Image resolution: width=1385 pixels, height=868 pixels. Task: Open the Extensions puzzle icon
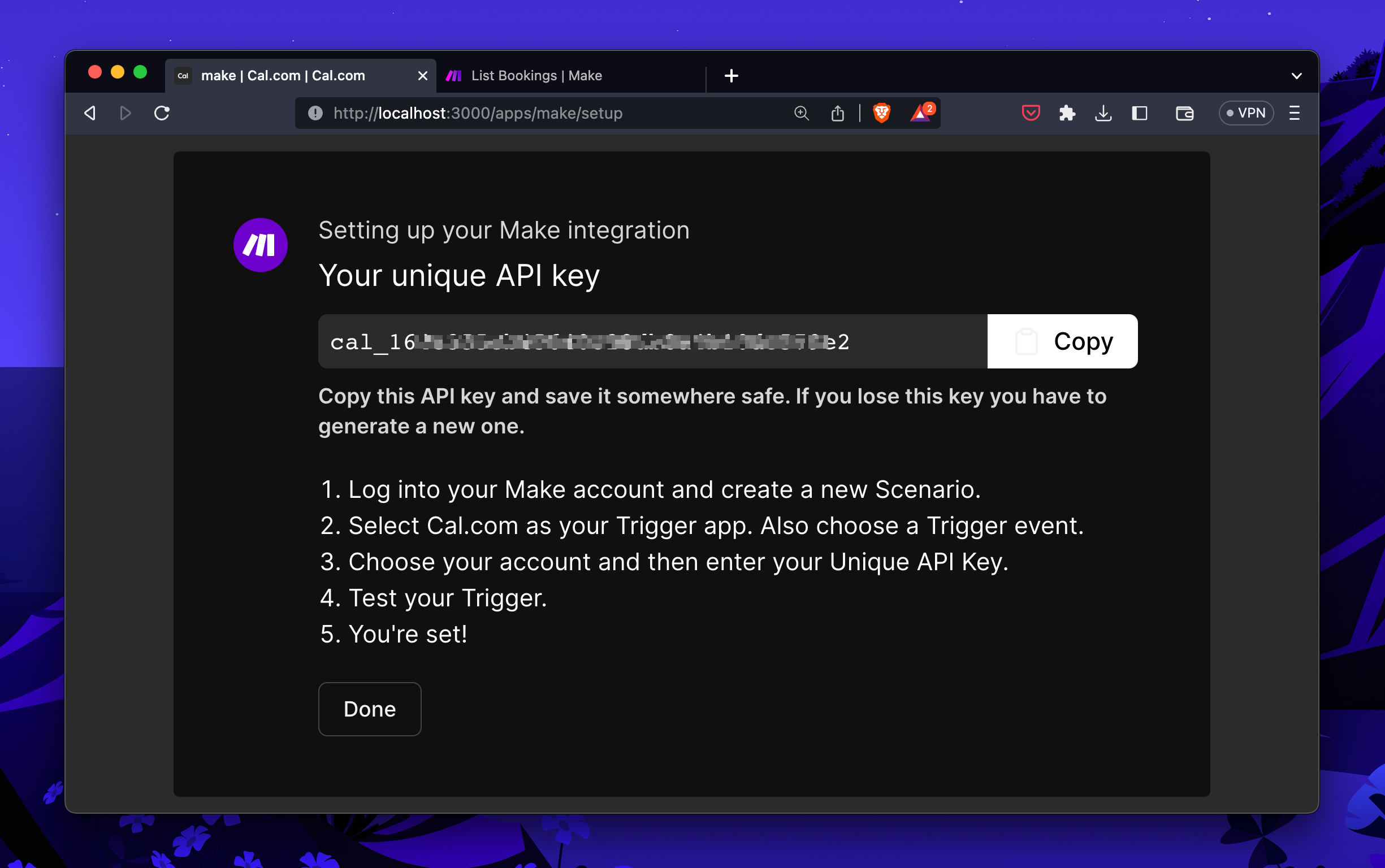[x=1067, y=113]
